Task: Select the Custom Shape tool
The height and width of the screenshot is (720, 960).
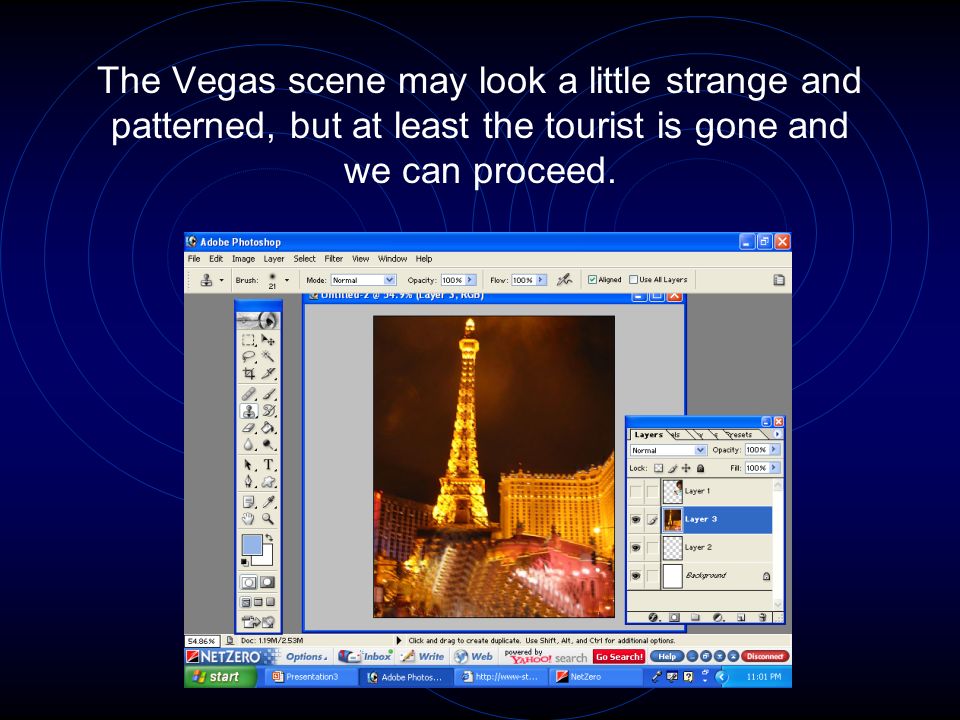Action: tap(268, 482)
